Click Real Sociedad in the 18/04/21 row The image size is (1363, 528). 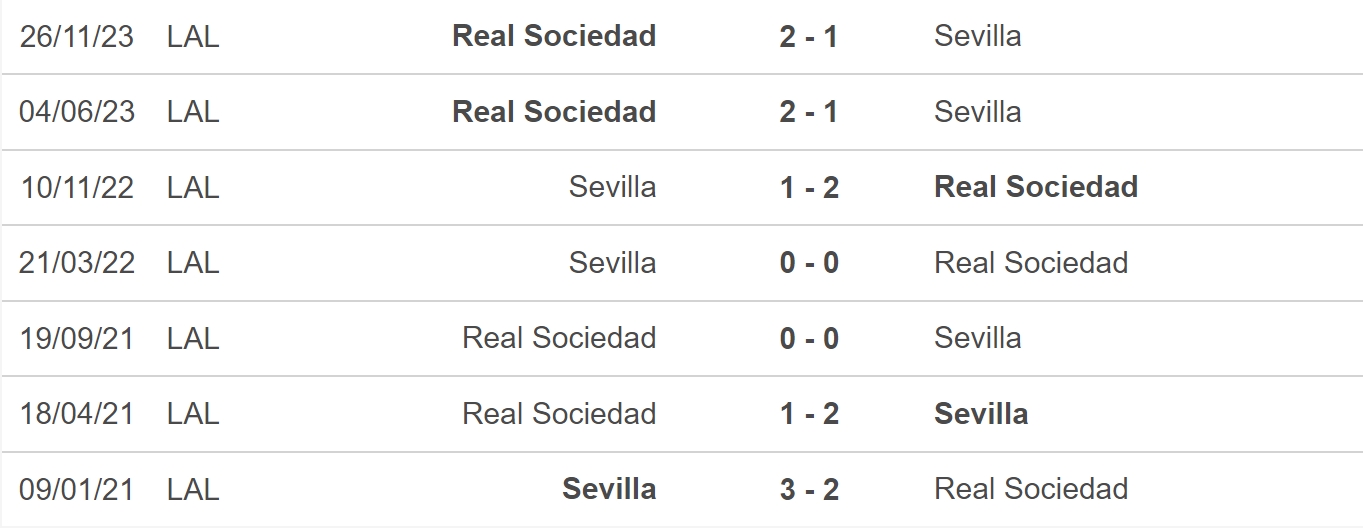pyautogui.click(x=559, y=414)
